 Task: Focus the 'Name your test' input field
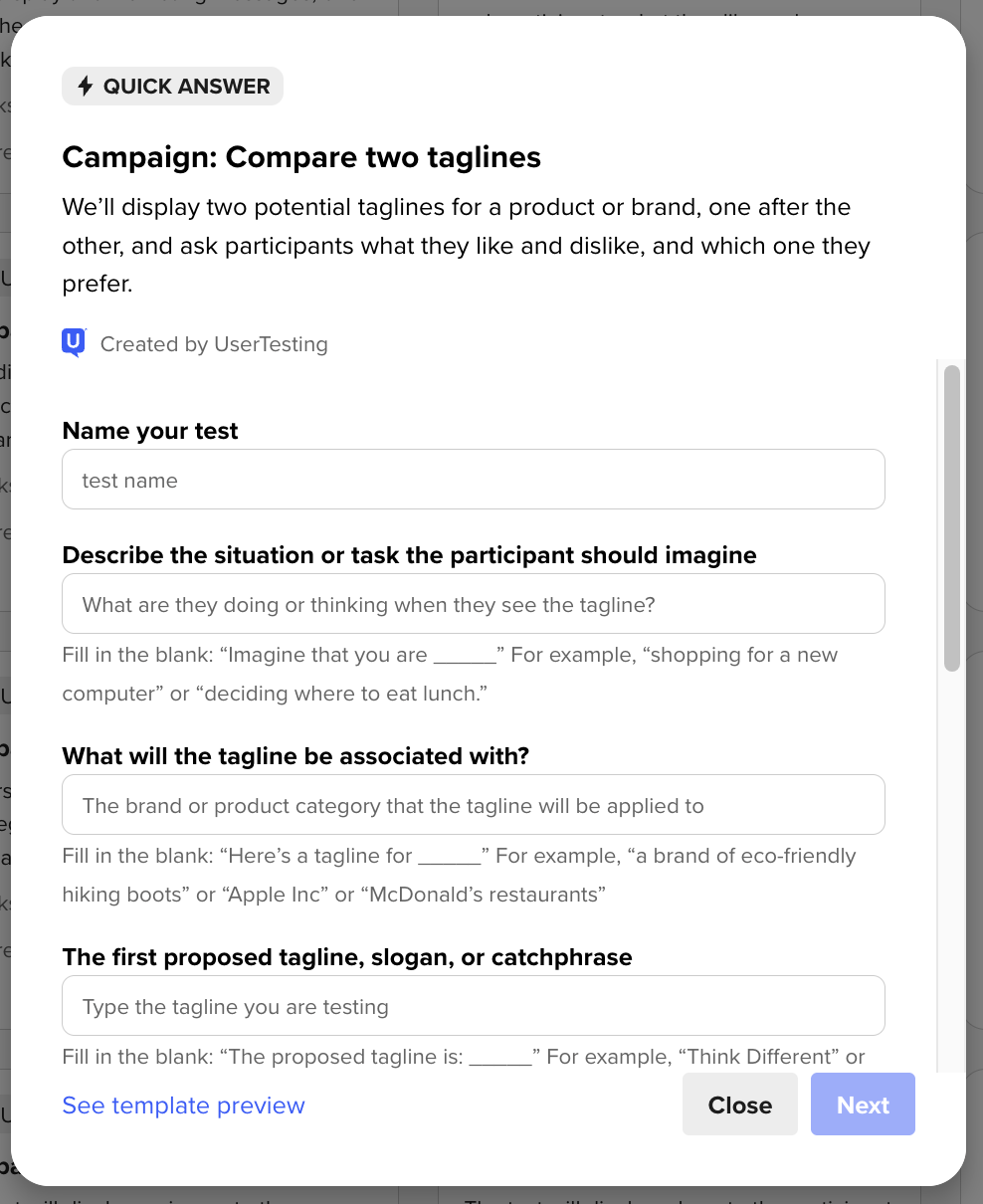tap(473, 480)
